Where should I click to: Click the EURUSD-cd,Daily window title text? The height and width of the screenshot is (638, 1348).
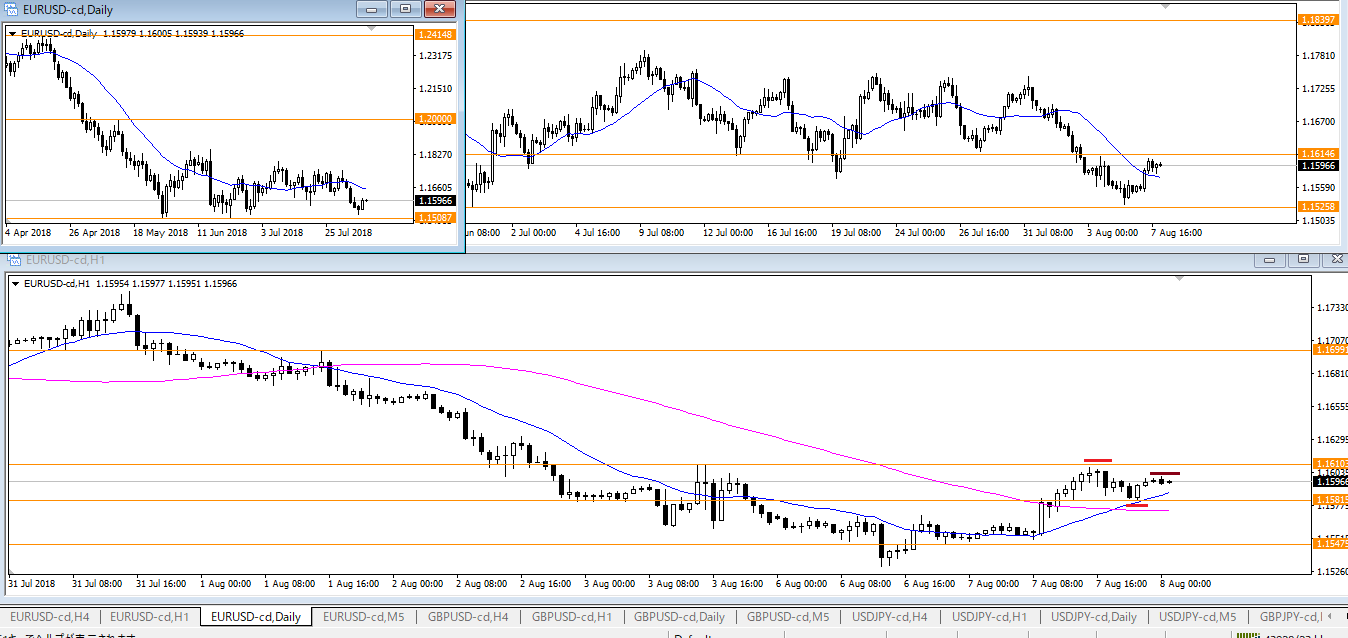pyautogui.click(x=68, y=9)
